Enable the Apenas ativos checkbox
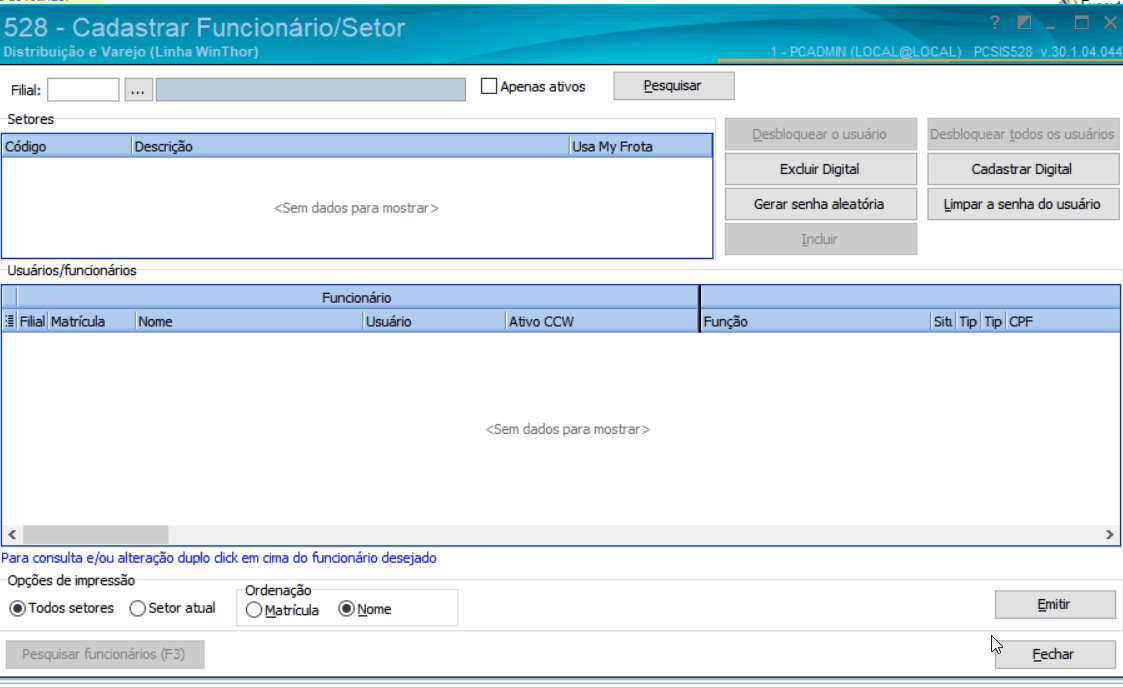The width and height of the screenshot is (1123, 688). point(488,86)
